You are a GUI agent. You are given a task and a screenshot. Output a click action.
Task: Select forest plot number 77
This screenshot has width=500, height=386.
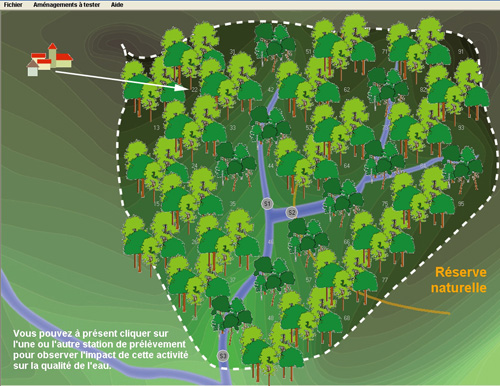385,279
